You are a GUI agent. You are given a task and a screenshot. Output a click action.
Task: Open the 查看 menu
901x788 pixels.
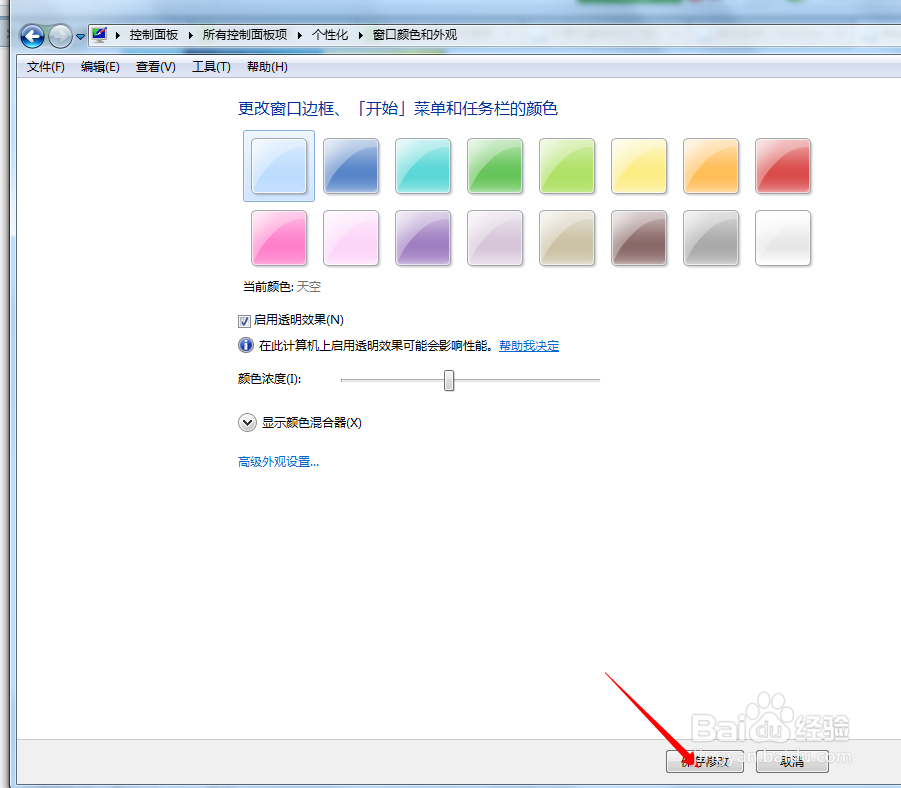click(154, 67)
